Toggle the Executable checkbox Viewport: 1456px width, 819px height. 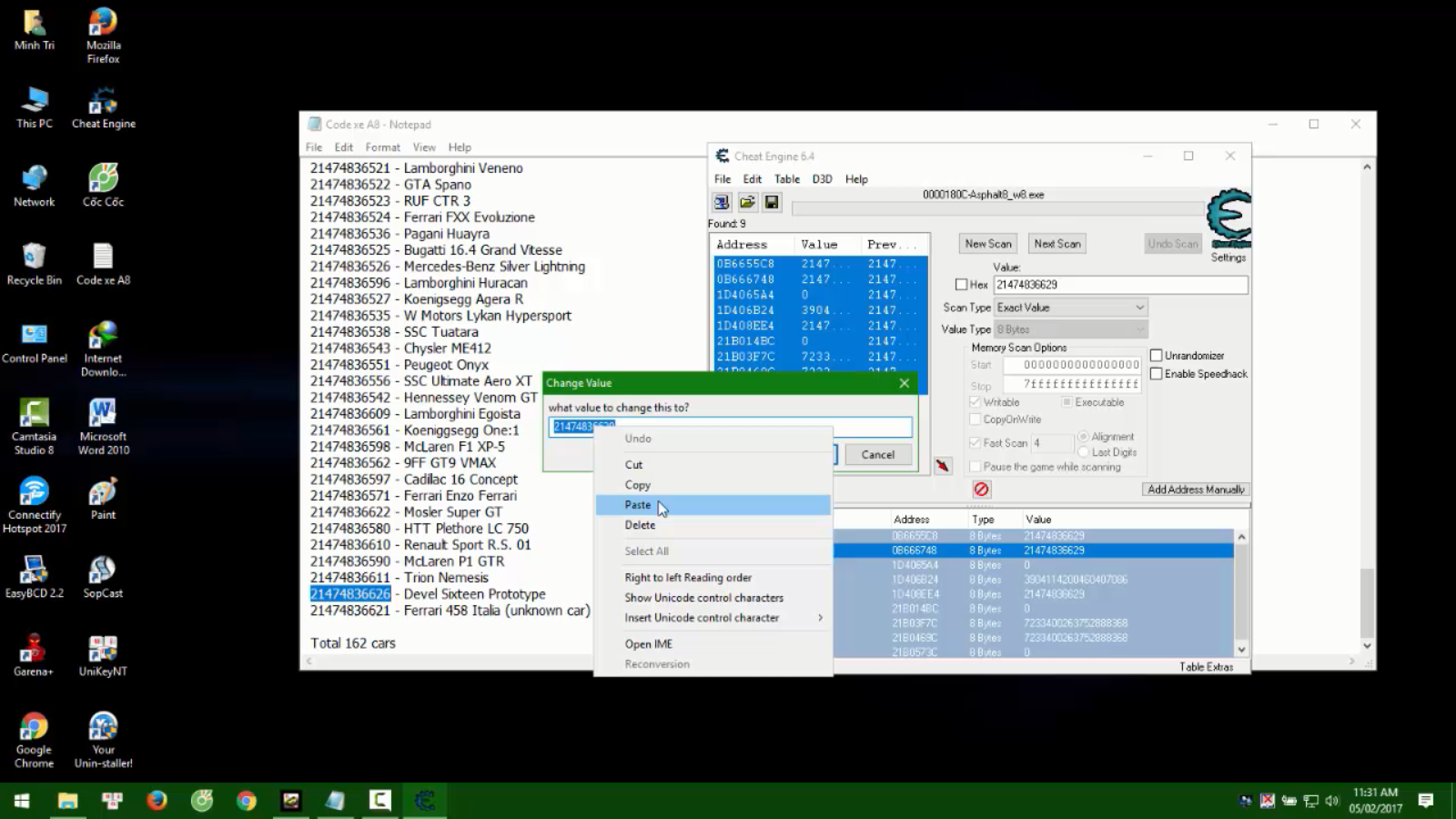click(x=1067, y=402)
